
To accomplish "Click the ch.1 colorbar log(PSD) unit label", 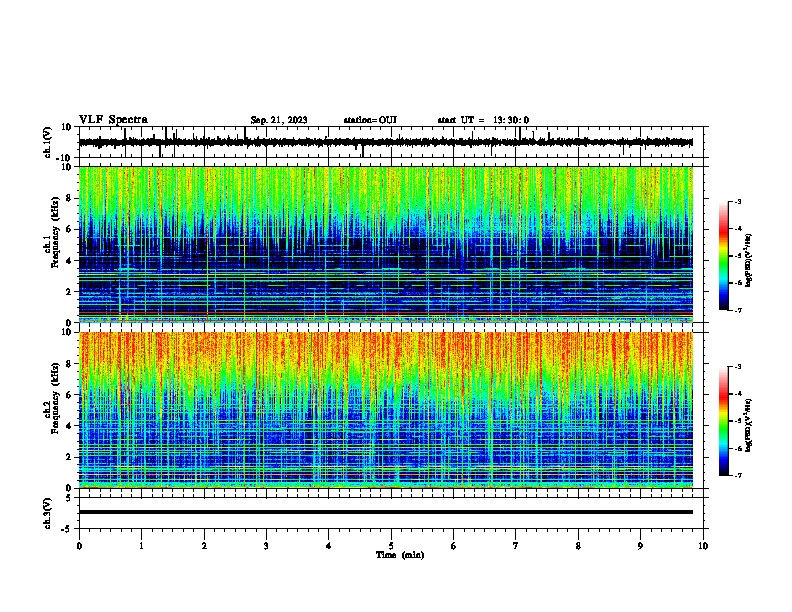I will click(749, 261).
